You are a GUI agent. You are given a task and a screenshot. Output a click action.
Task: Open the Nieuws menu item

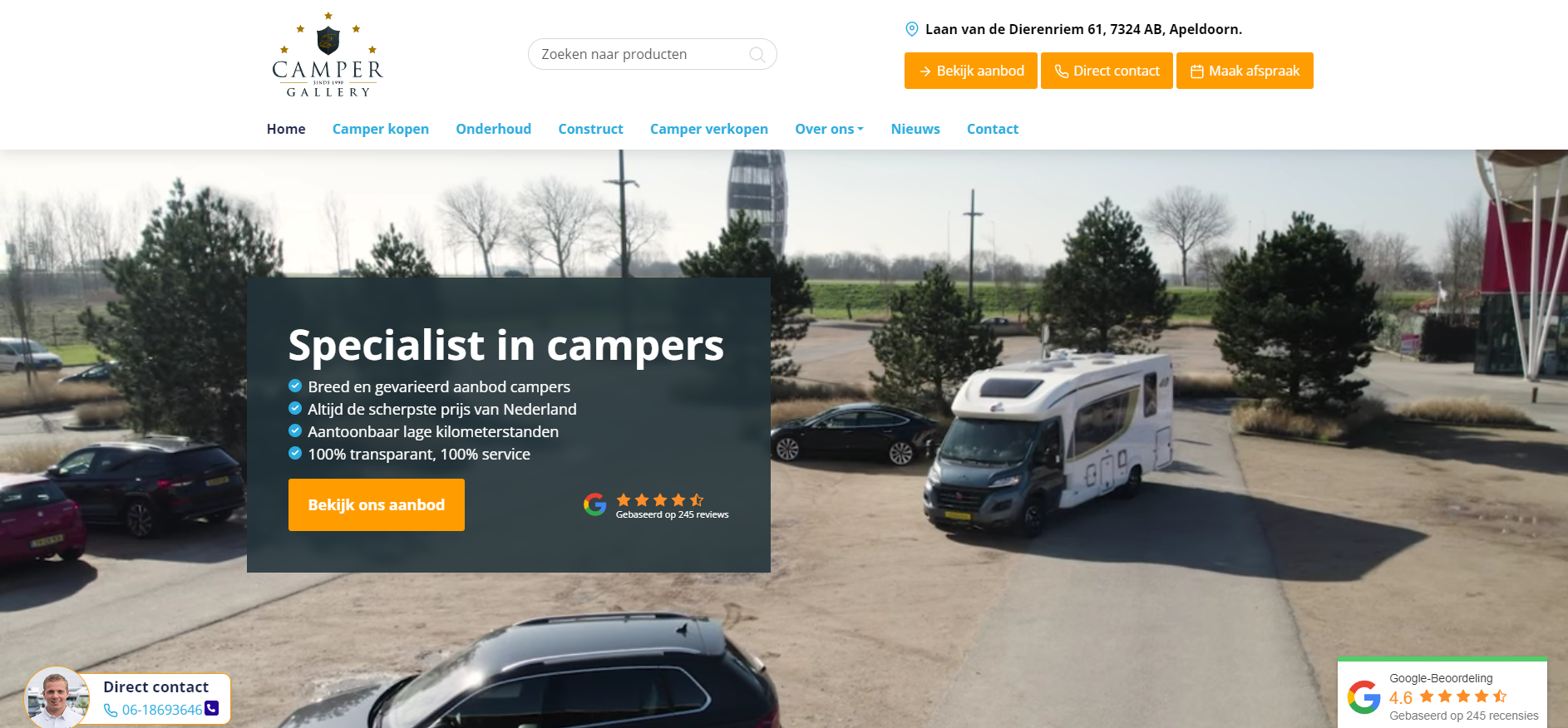pos(915,129)
